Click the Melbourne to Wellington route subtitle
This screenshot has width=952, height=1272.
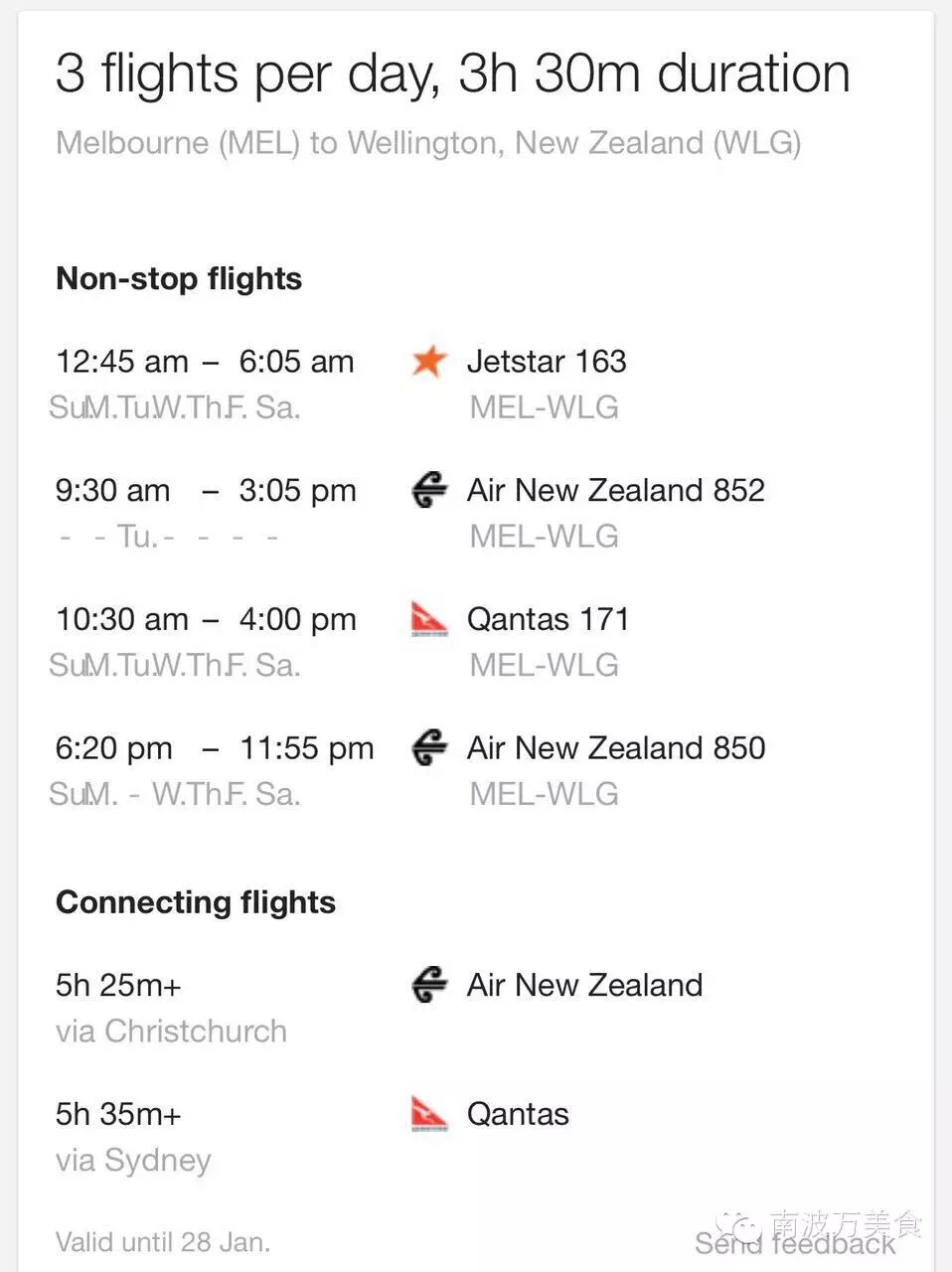pyautogui.click(x=428, y=143)
